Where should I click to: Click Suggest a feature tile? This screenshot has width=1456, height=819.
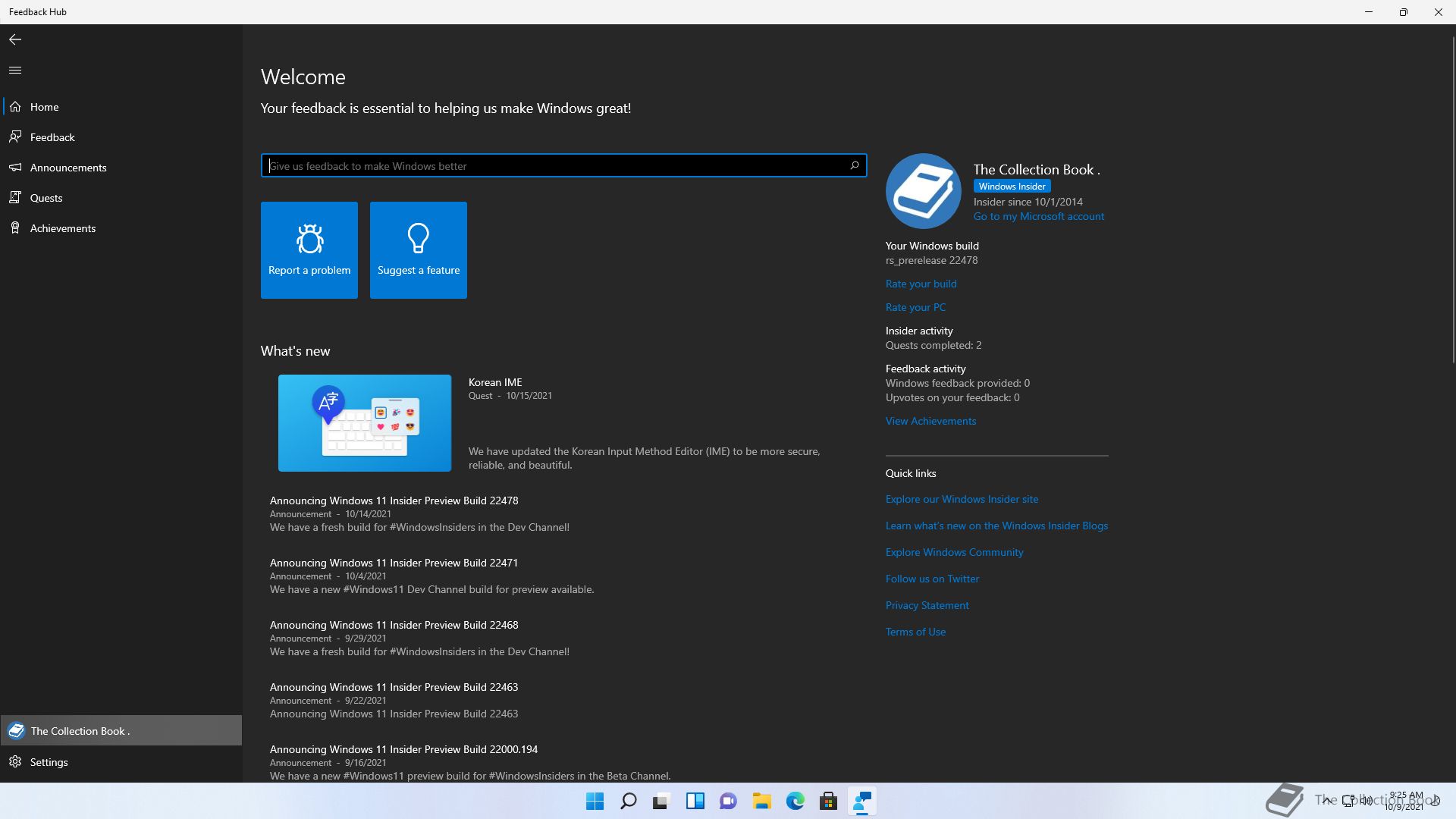click(x=419, y=250)
